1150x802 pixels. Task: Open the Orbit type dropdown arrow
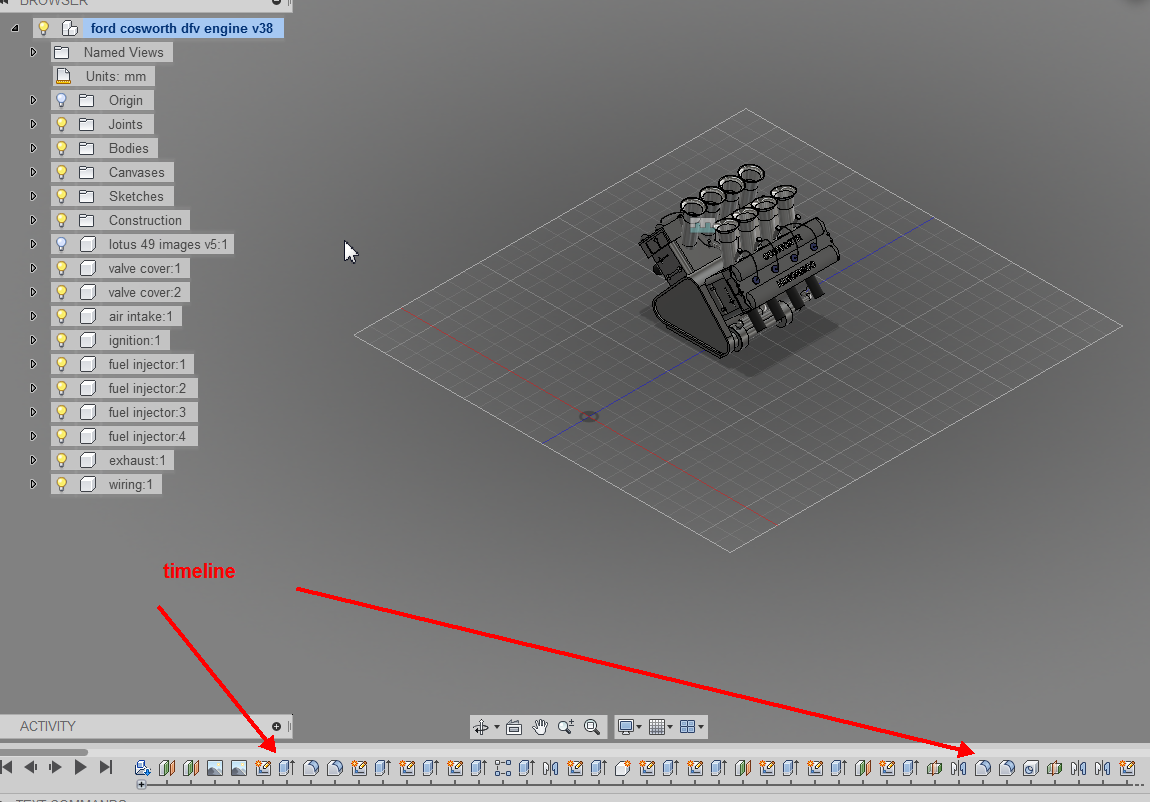pyautogui.click(x=497, y=727)
